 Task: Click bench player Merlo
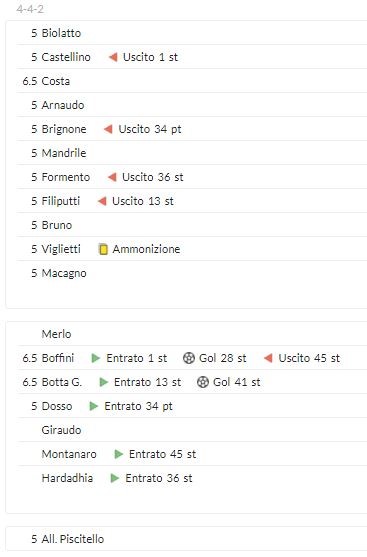56,334
